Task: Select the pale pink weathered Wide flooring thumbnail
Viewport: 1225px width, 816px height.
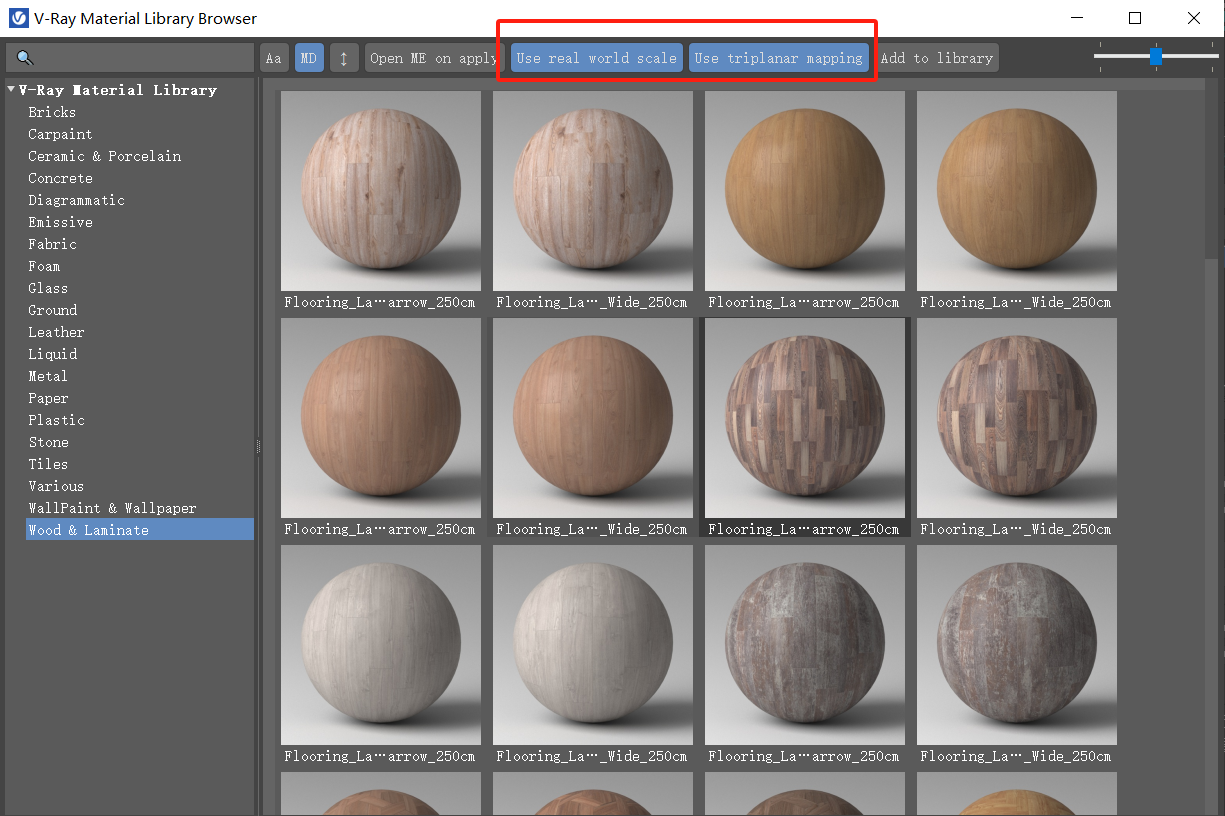Action: click(593, 191)
